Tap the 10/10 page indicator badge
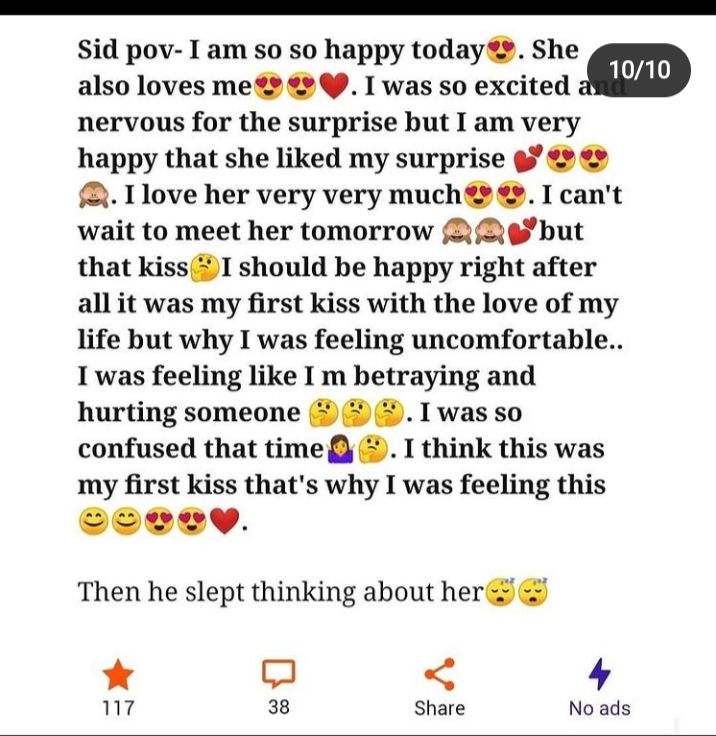The height and width of the screenshot is (736, 716). point(639,70)
